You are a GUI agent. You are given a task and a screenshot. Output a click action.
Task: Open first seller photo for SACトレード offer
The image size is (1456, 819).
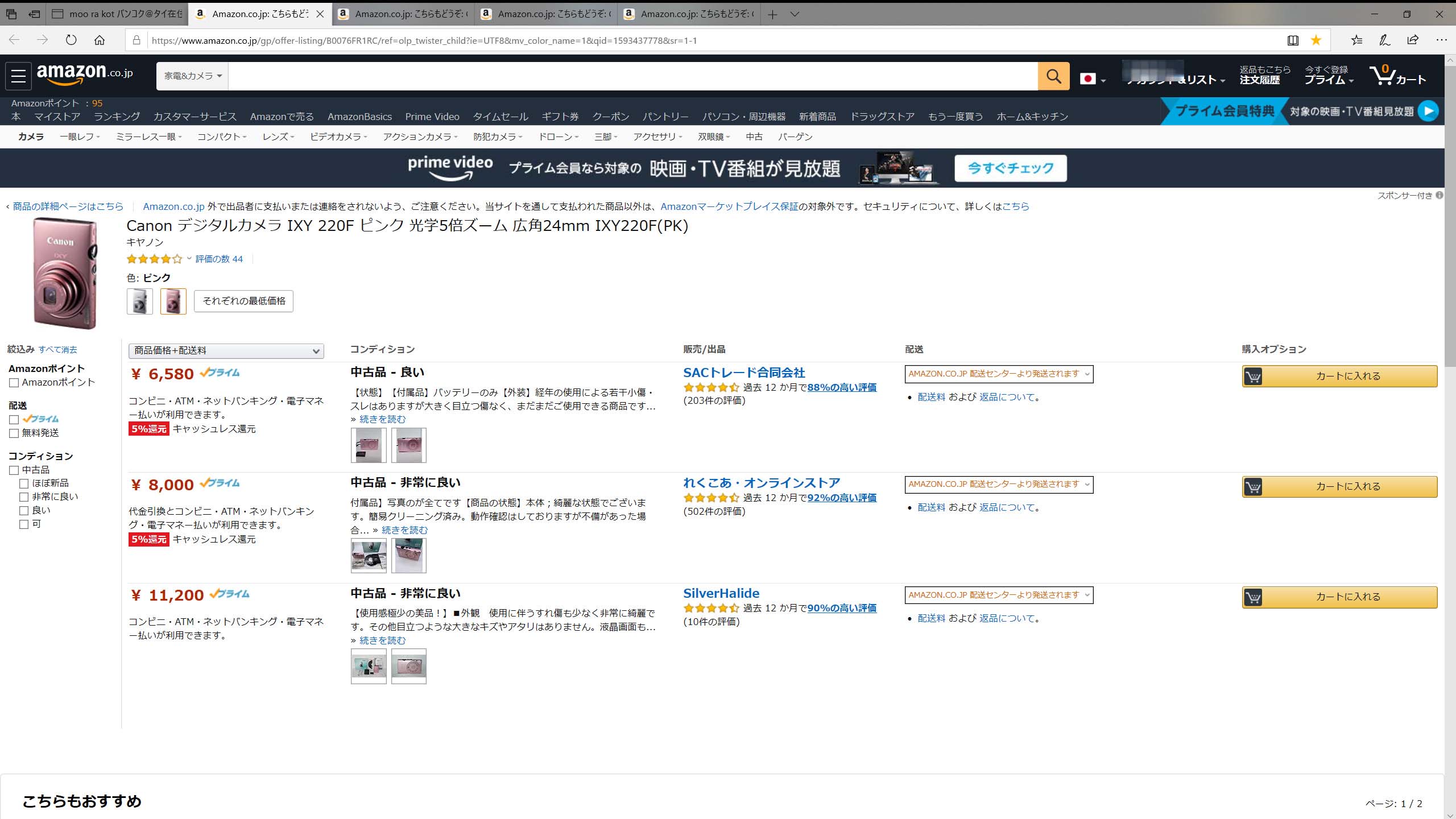click(x=369, y=445)
